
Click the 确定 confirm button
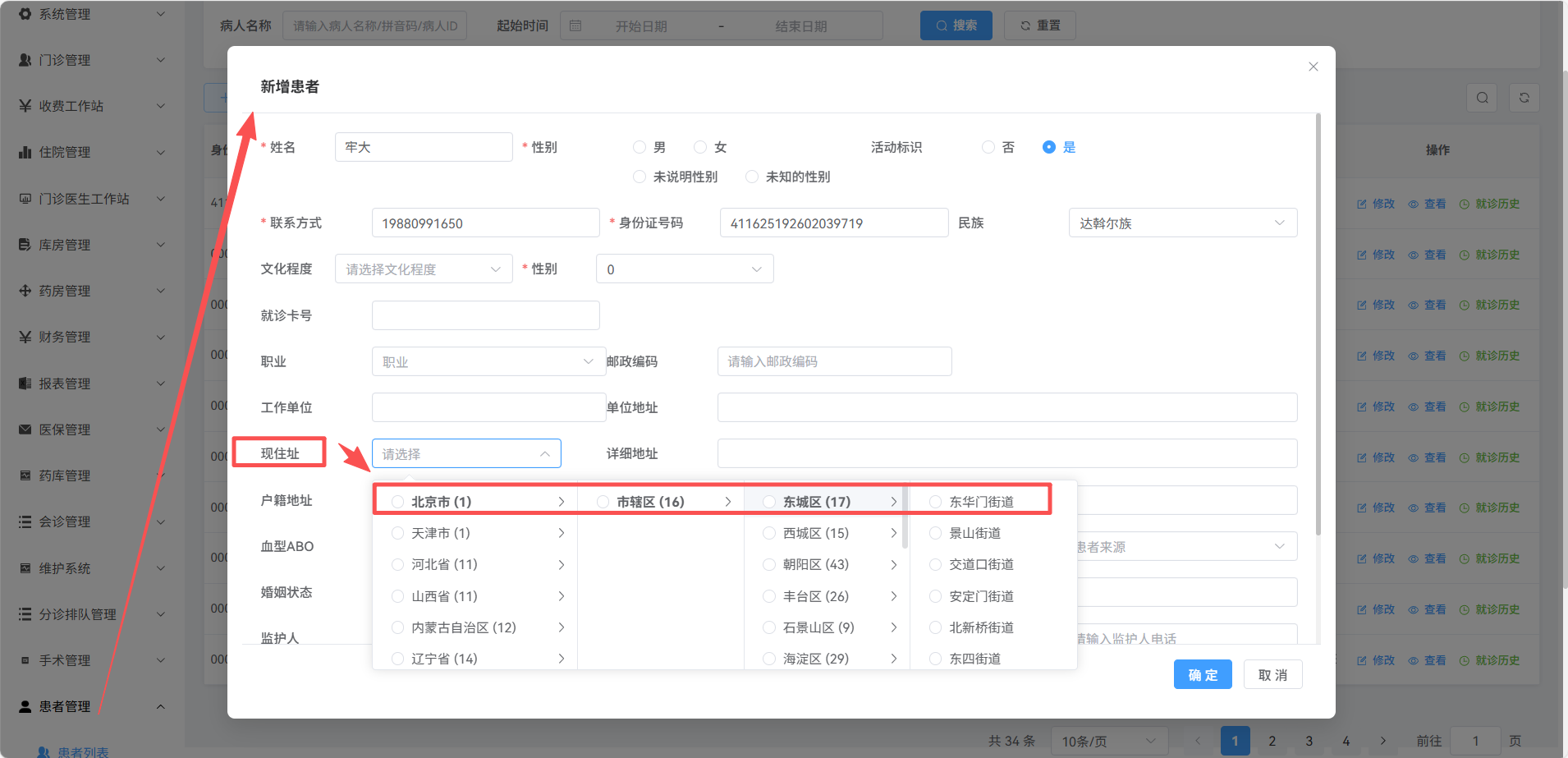tap(1203, 674)
